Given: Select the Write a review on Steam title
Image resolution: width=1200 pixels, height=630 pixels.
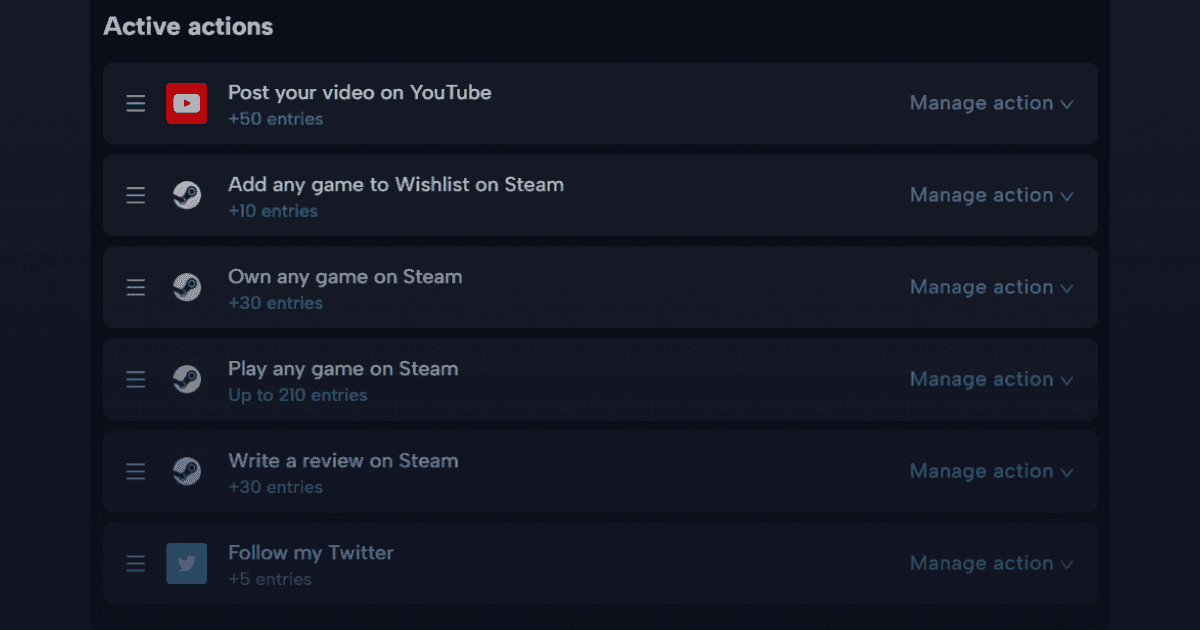Looking at the screenshot, I should [343, 460].
